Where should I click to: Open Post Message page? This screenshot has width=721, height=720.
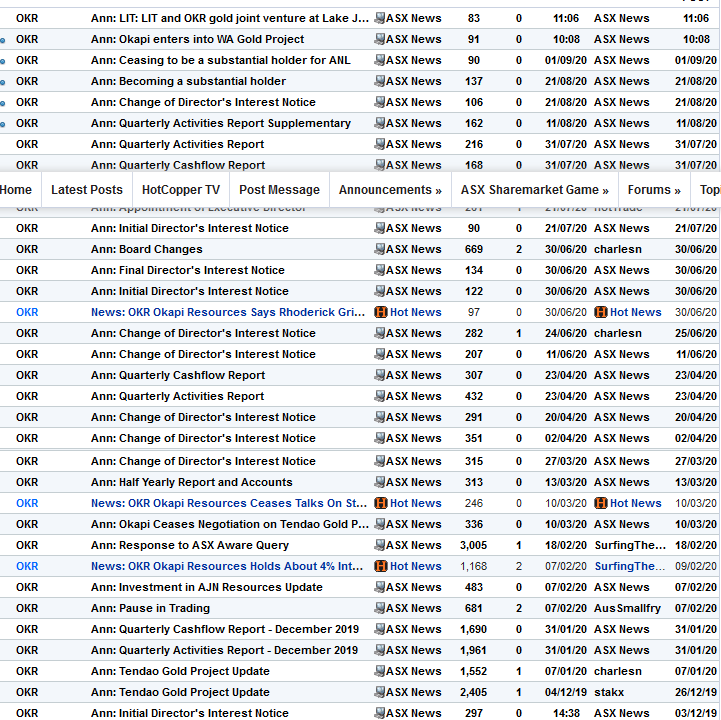pos(279,190)
